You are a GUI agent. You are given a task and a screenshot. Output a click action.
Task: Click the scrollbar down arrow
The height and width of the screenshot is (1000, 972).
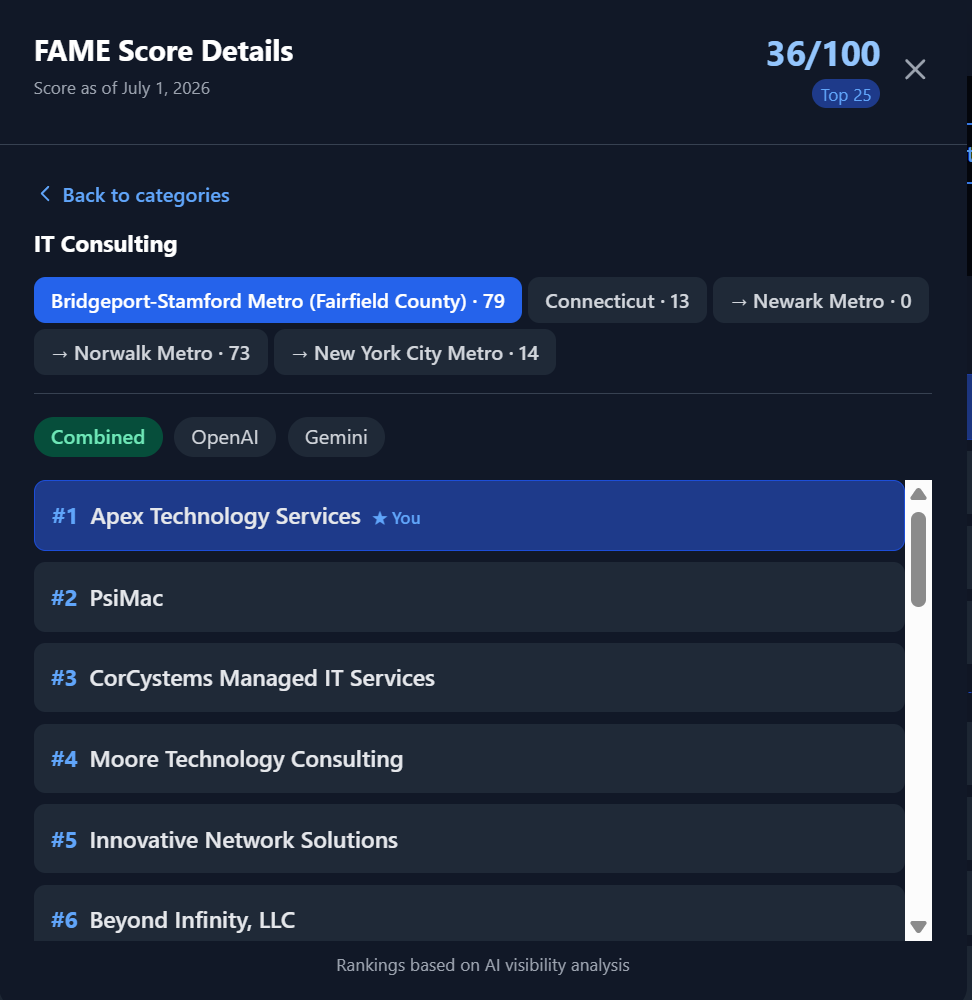tap(918, 927)
